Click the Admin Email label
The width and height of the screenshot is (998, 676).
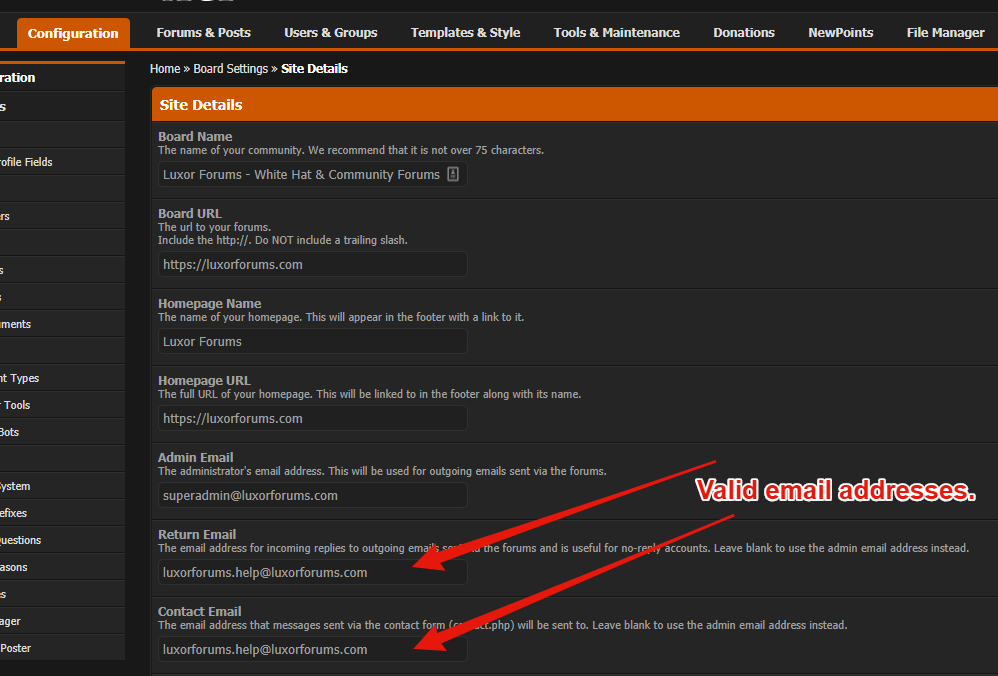(x=195, y=457)
